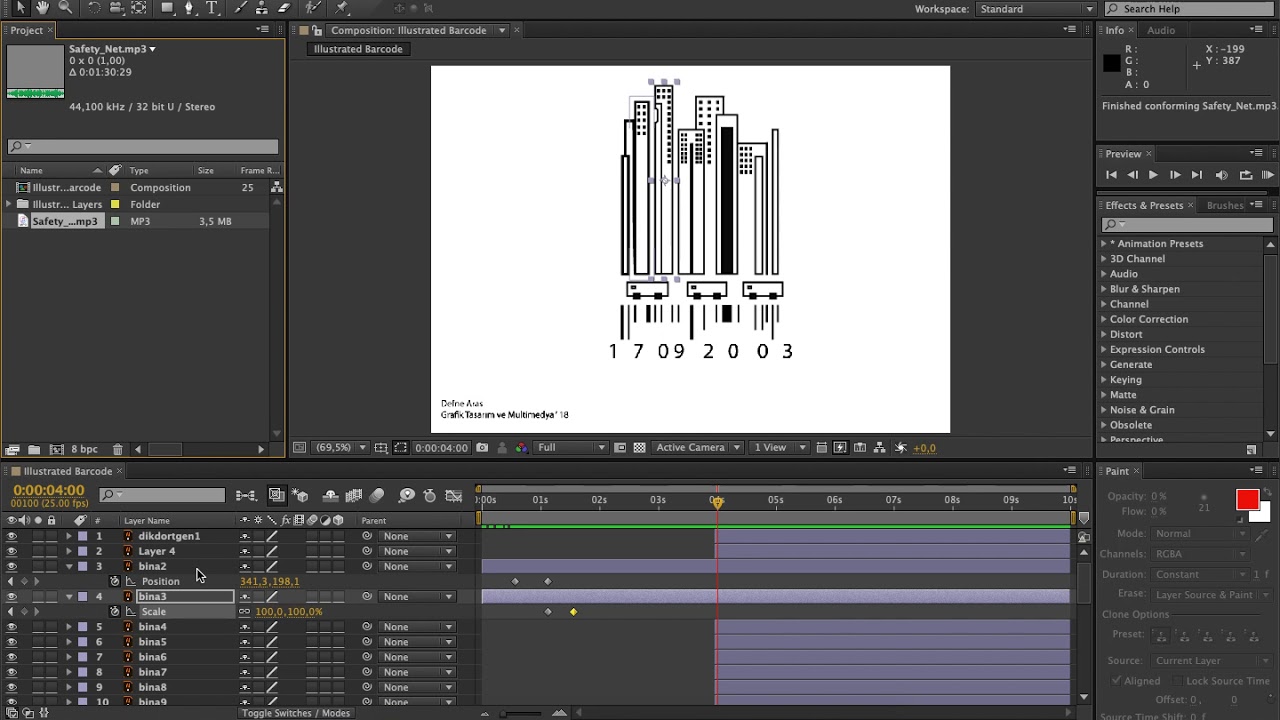
Task: Expand the bina5 layer properties
Action: (69, 642)
